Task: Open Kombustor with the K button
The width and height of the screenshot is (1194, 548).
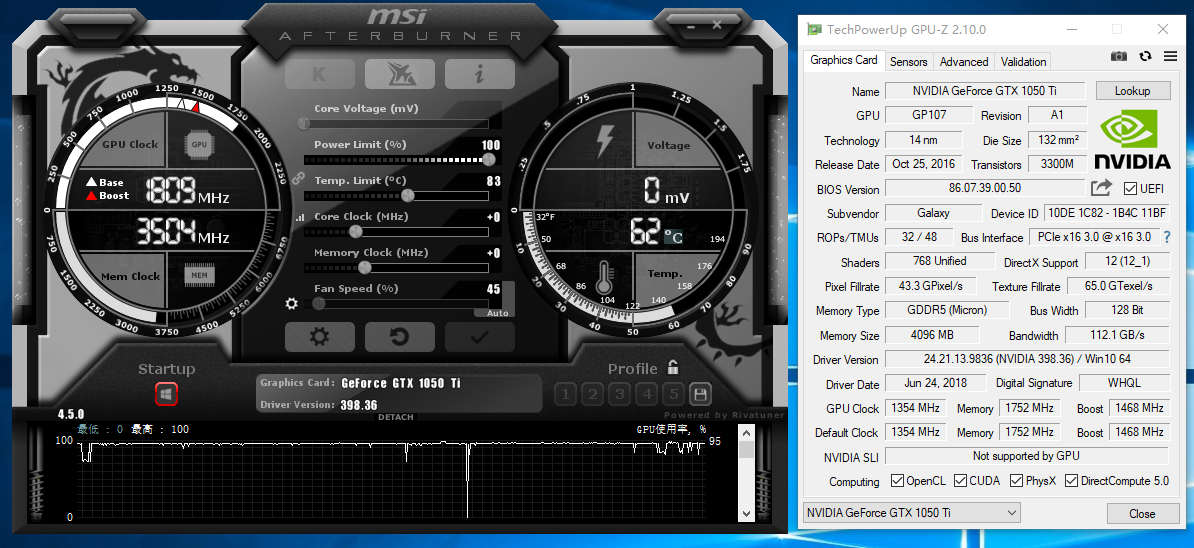Action: [x=320, y=74]
